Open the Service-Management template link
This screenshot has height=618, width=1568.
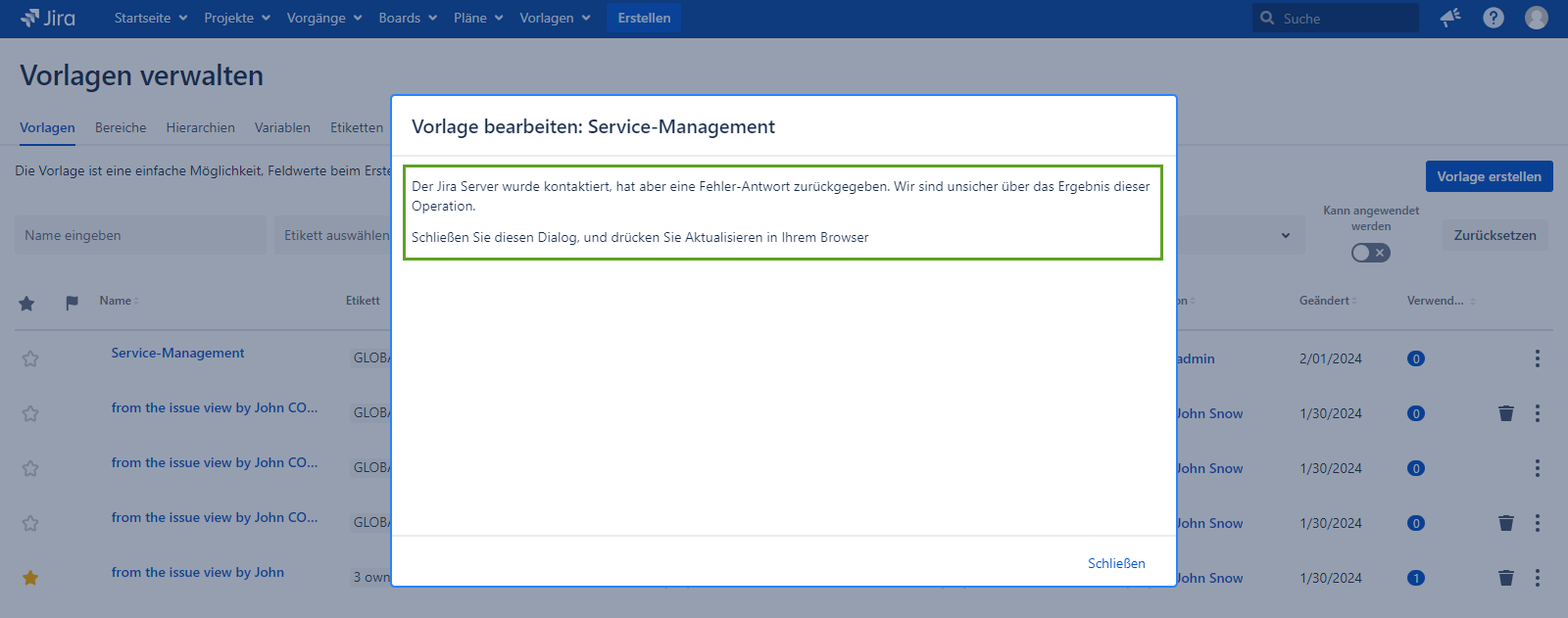(x=177, y=353)
